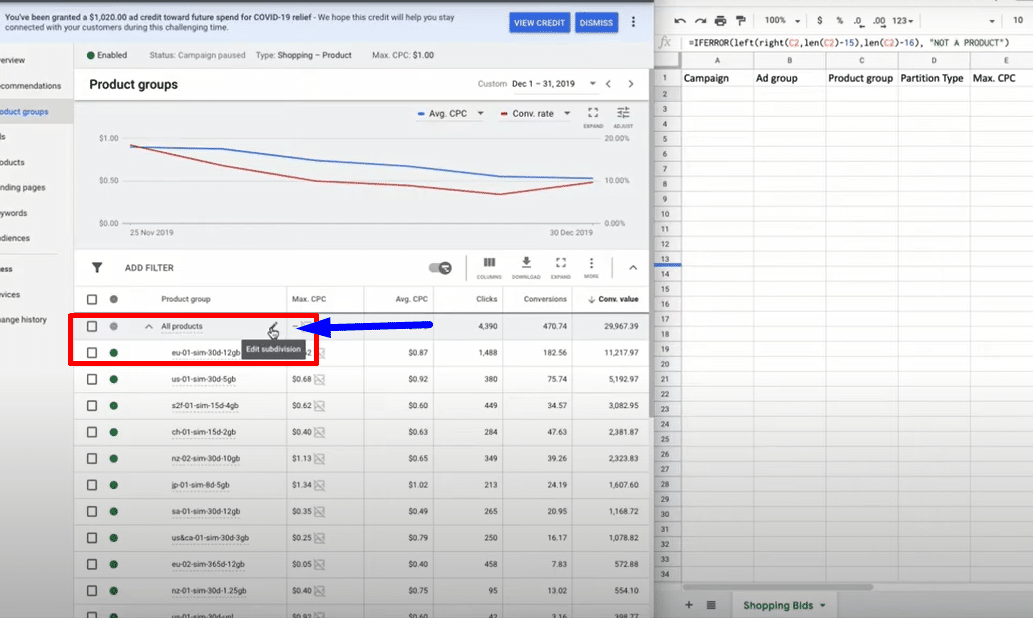Collapse the All products subdivision

(x=148, y=326)
